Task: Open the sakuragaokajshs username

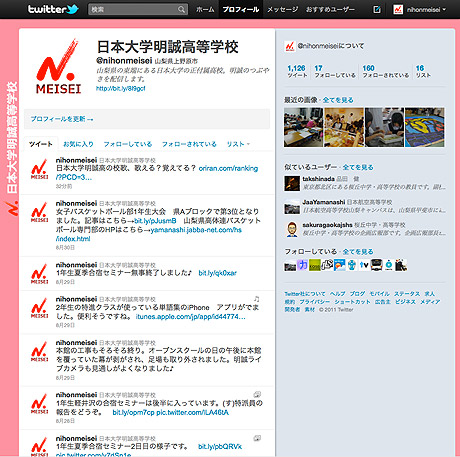Action: pos(327,225)
